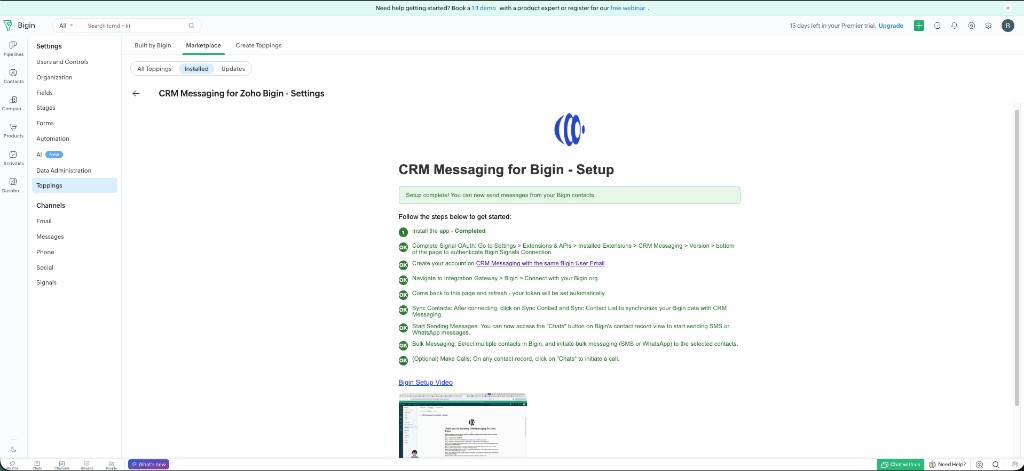Click the CRM Messaging logo image
Screen dimensions: 1024x471
[x=569, y=129]
